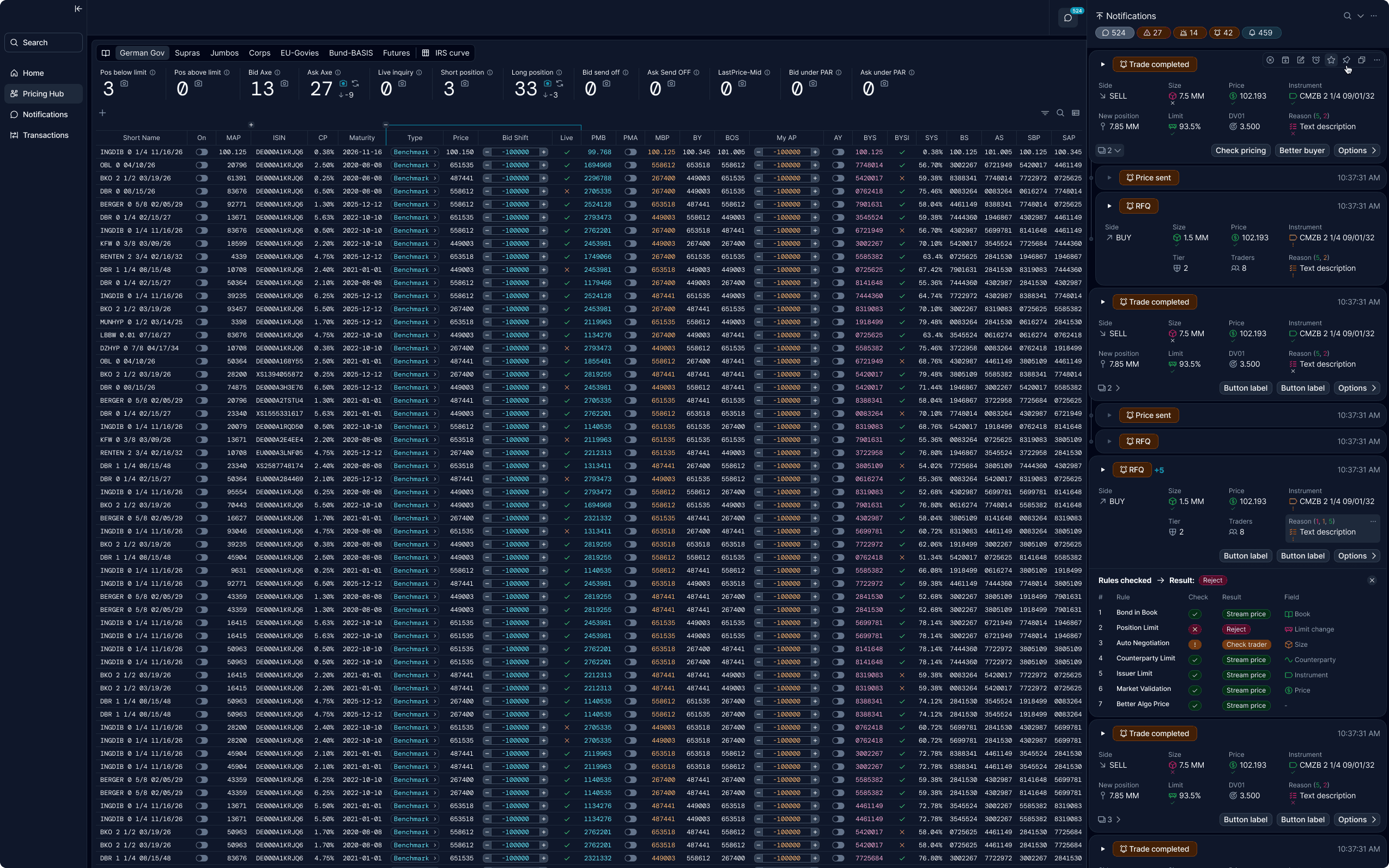This screenshot has width=1389, height=868.
Task: Collapse the left sidebar with arrow icon
Action: coord(78,9)
